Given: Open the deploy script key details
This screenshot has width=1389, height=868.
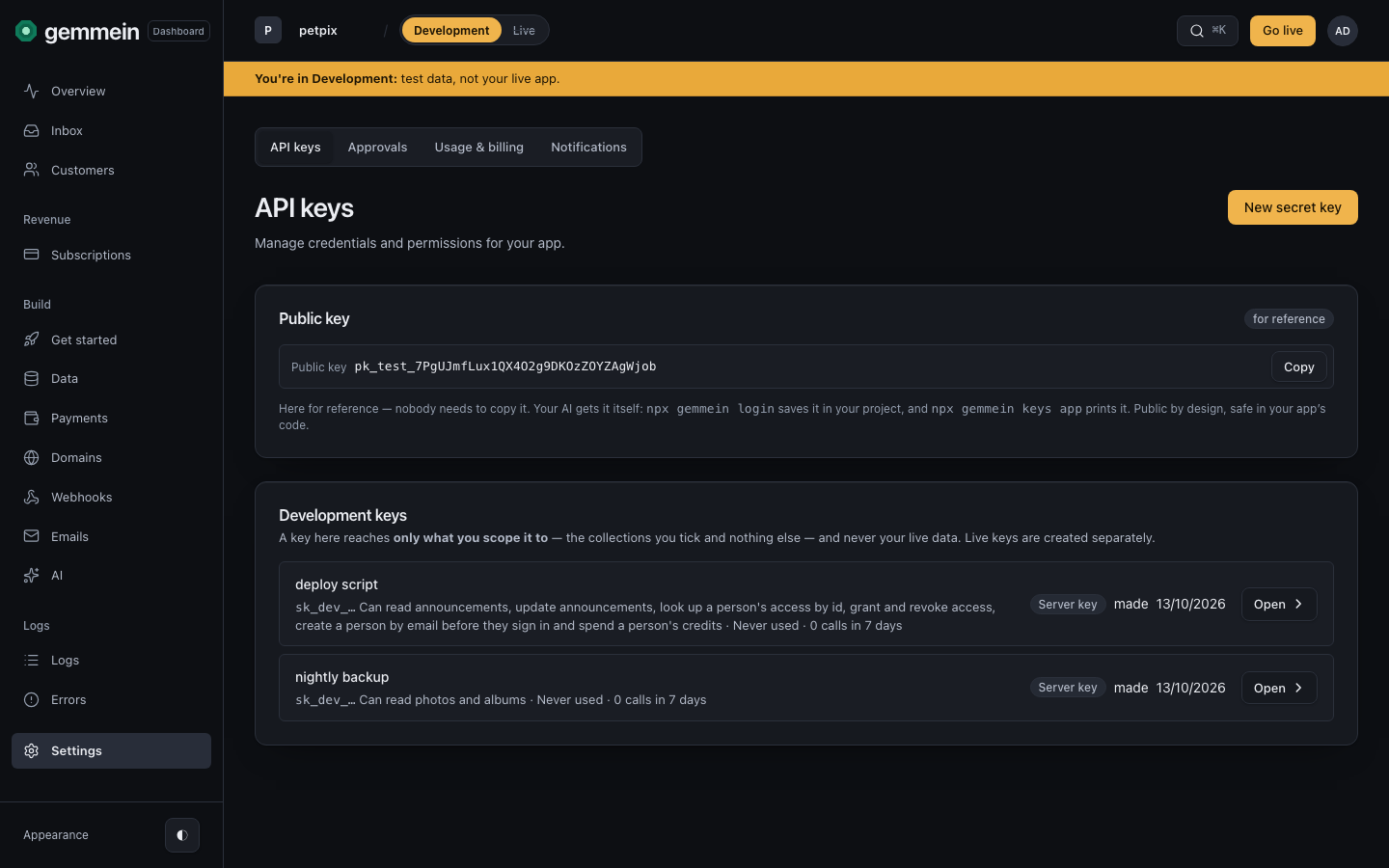Looking at the screenshot, I should click(x=1279, y=604).
